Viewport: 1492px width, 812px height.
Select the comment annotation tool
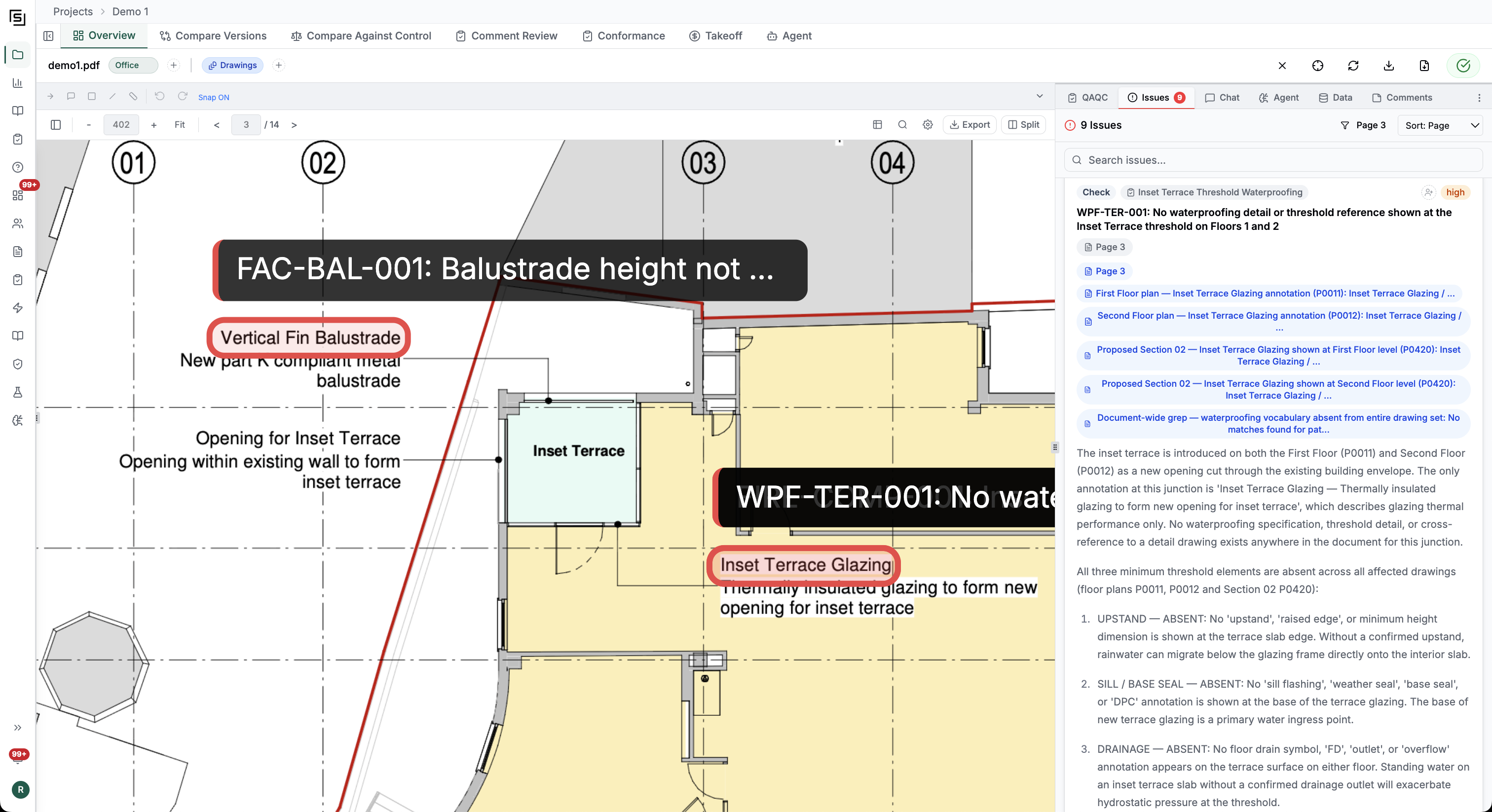[x=71, y=97]
